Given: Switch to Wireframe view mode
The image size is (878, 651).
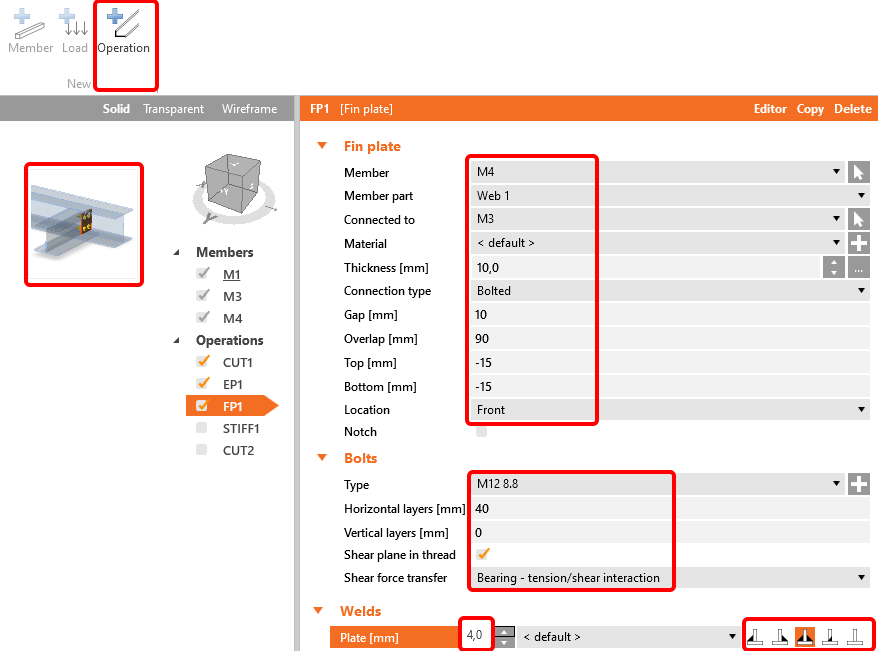Looking at the screenshot, I should [249, 109].
